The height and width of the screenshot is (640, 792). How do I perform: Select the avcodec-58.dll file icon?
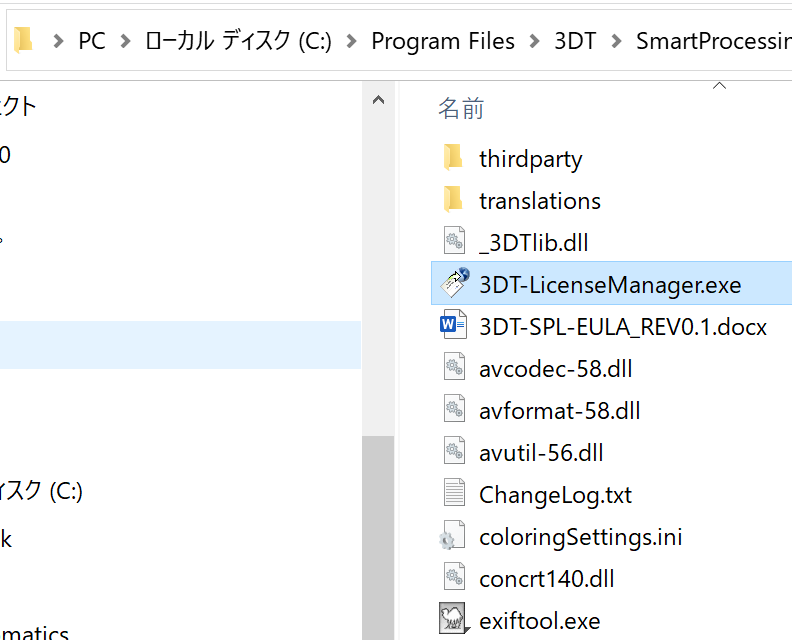[x=454, y=366]
